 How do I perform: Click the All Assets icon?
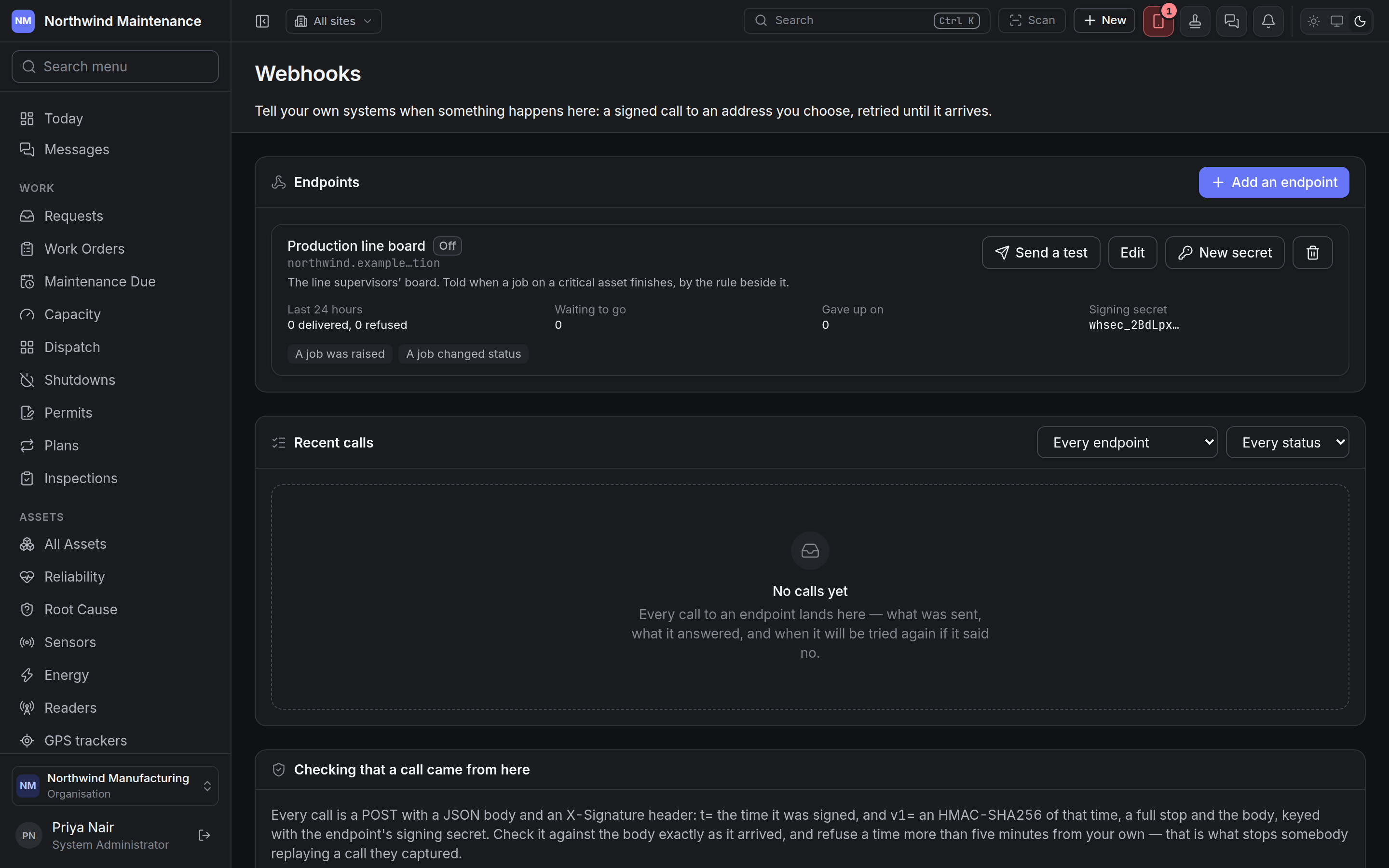point(27,543)
